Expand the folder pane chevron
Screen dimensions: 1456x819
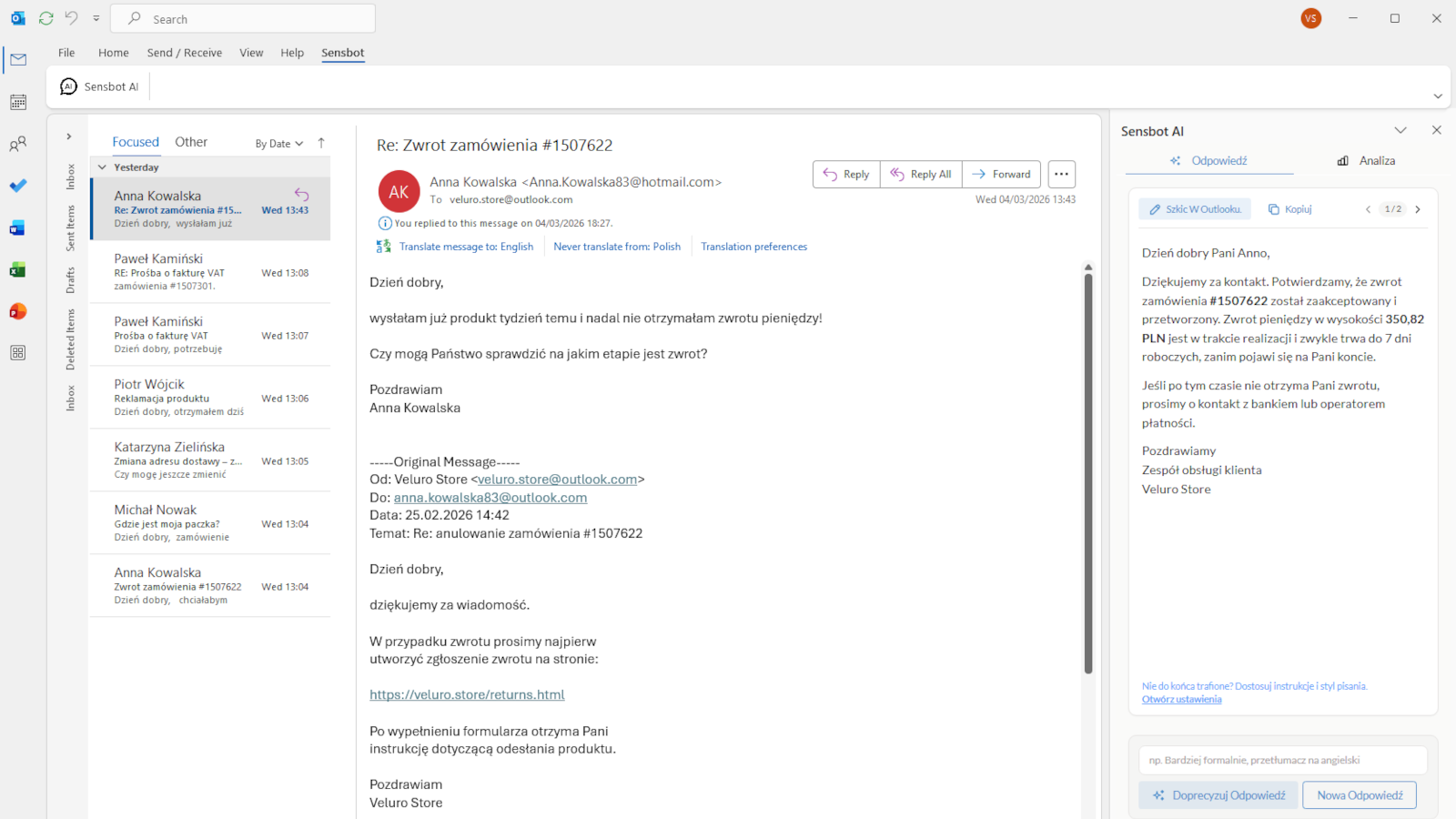[68, 136]
